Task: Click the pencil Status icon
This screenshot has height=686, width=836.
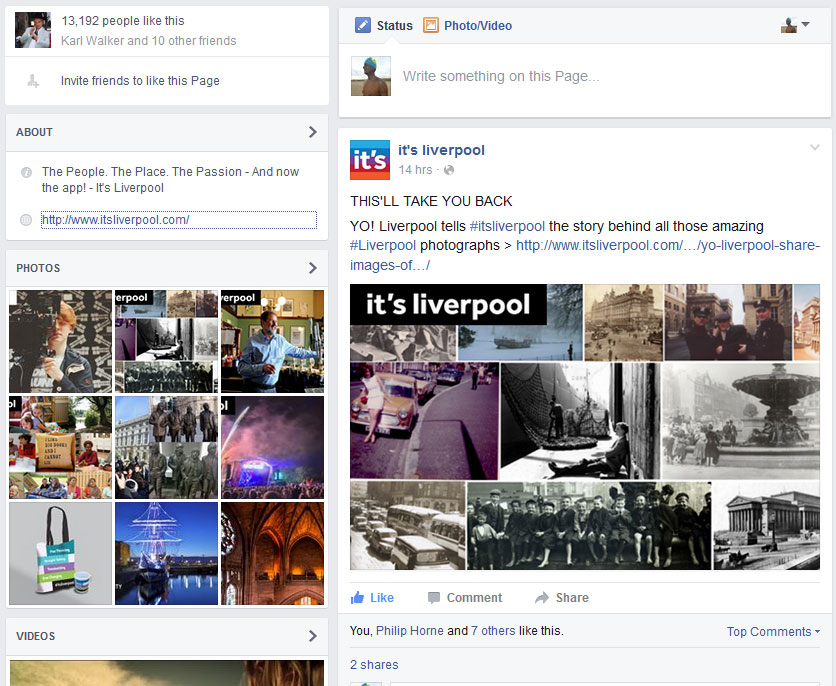Action: click(363, 26)
